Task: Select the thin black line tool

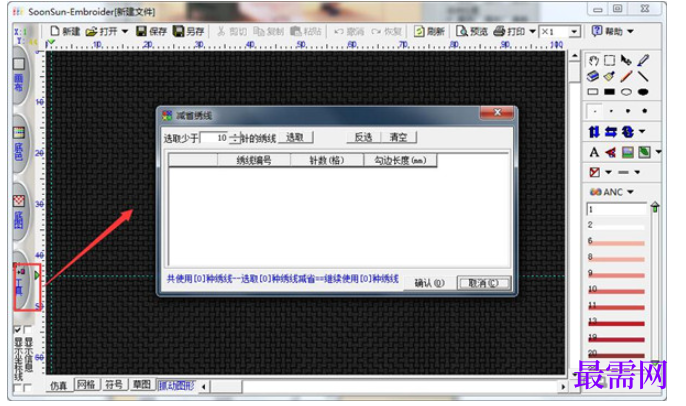Action: coord(643,76)
